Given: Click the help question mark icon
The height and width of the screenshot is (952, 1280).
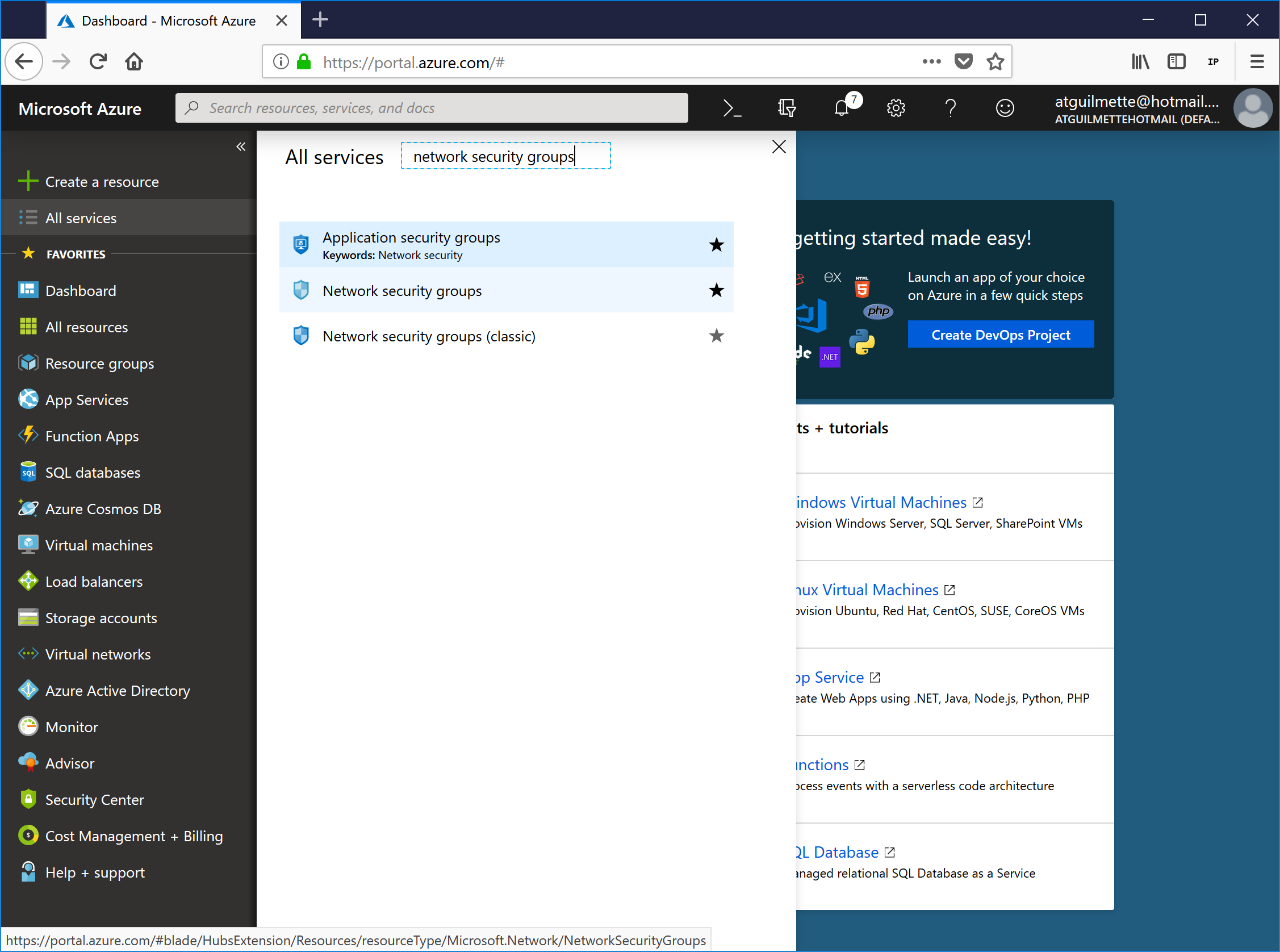Looking at the screenshot, I should click(951, 108).
